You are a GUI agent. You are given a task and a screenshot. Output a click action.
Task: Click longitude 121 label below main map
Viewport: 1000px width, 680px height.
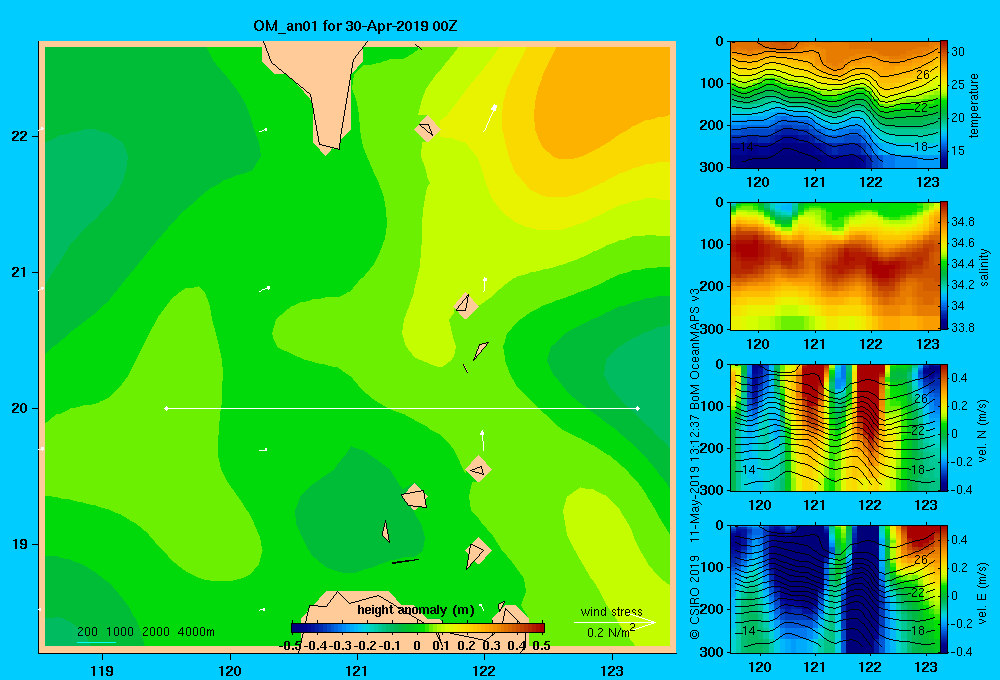[x=357, y=670]
